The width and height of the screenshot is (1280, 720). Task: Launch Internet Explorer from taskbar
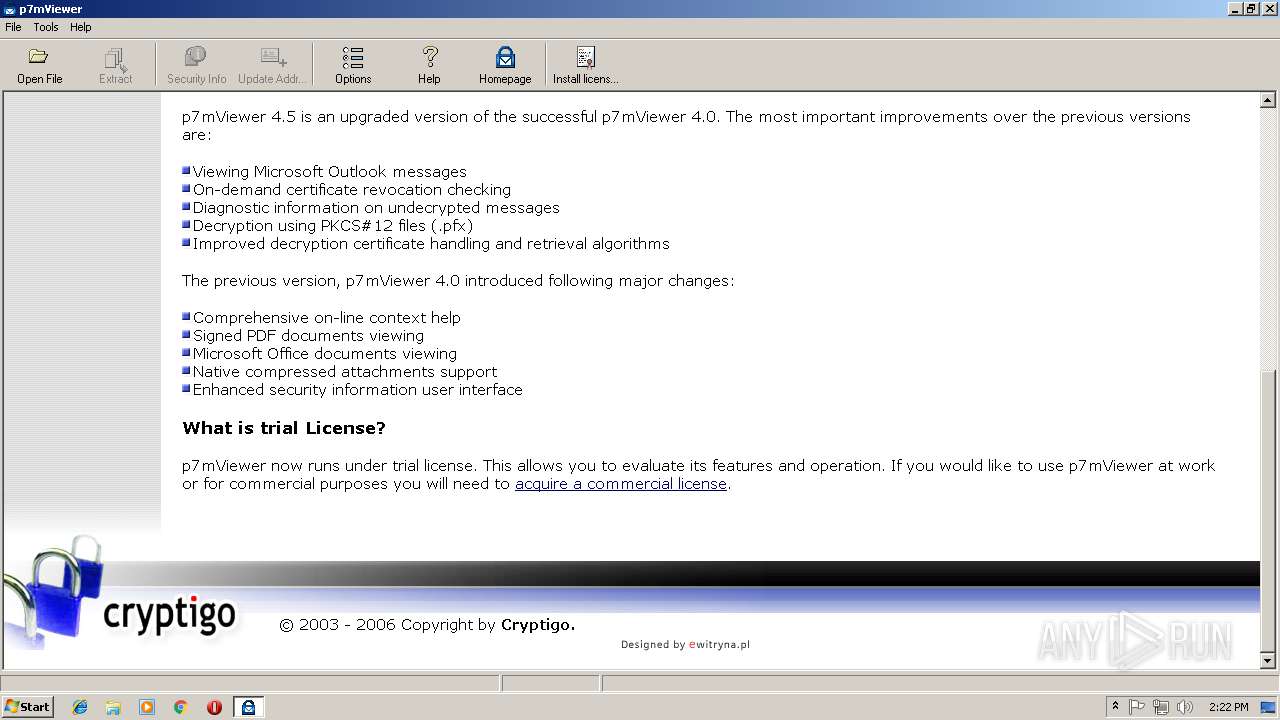click(x=80, y=707)
